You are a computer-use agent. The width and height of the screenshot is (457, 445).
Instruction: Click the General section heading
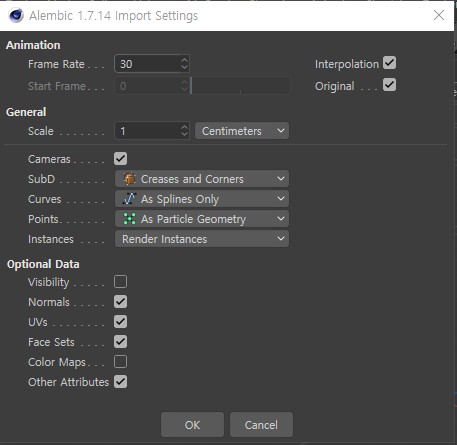pyautogui.click(x=26, y=112)
